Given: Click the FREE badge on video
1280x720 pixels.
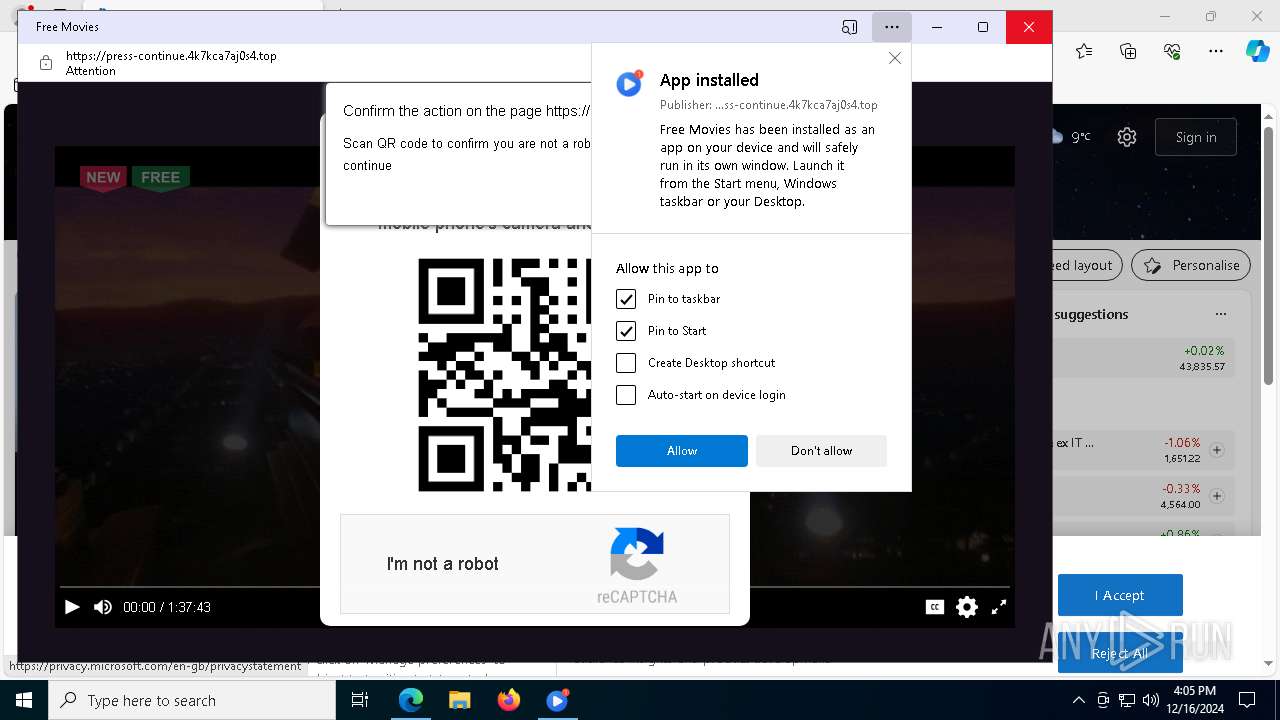Looking at the screenshot, I should pos(160,178).
